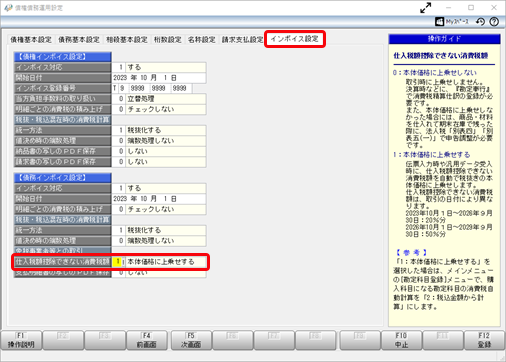This screenshot has width=506, height=362.
Task: Click the circular undo/history icon
Action: coord(480,22)
